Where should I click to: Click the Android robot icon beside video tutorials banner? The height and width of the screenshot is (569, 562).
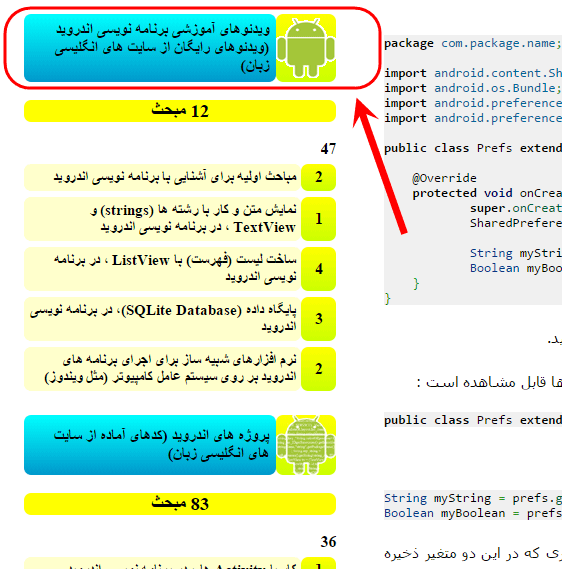click(x=306, y=48)
